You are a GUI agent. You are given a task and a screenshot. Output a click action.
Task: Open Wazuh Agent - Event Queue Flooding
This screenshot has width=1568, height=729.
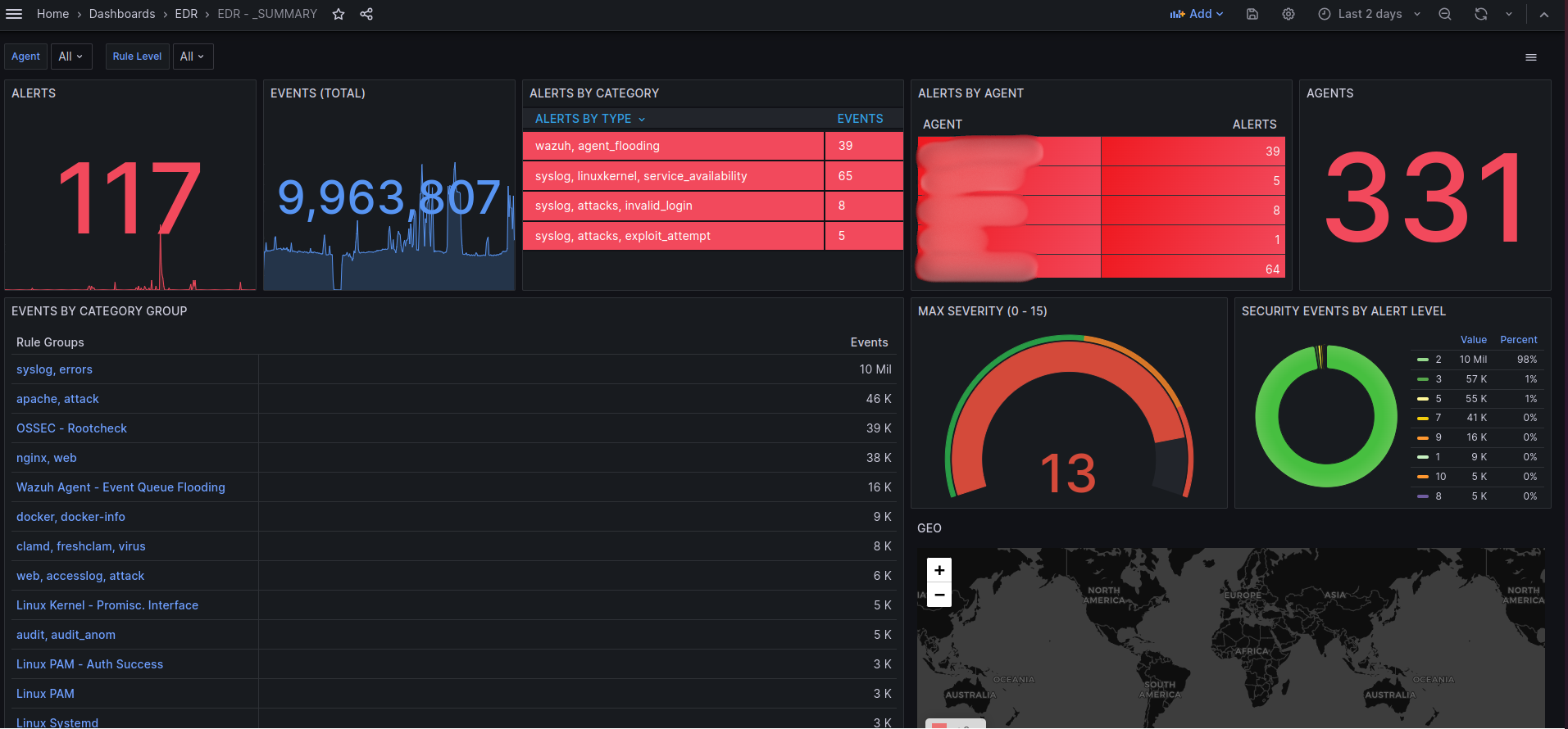[120, 487]
